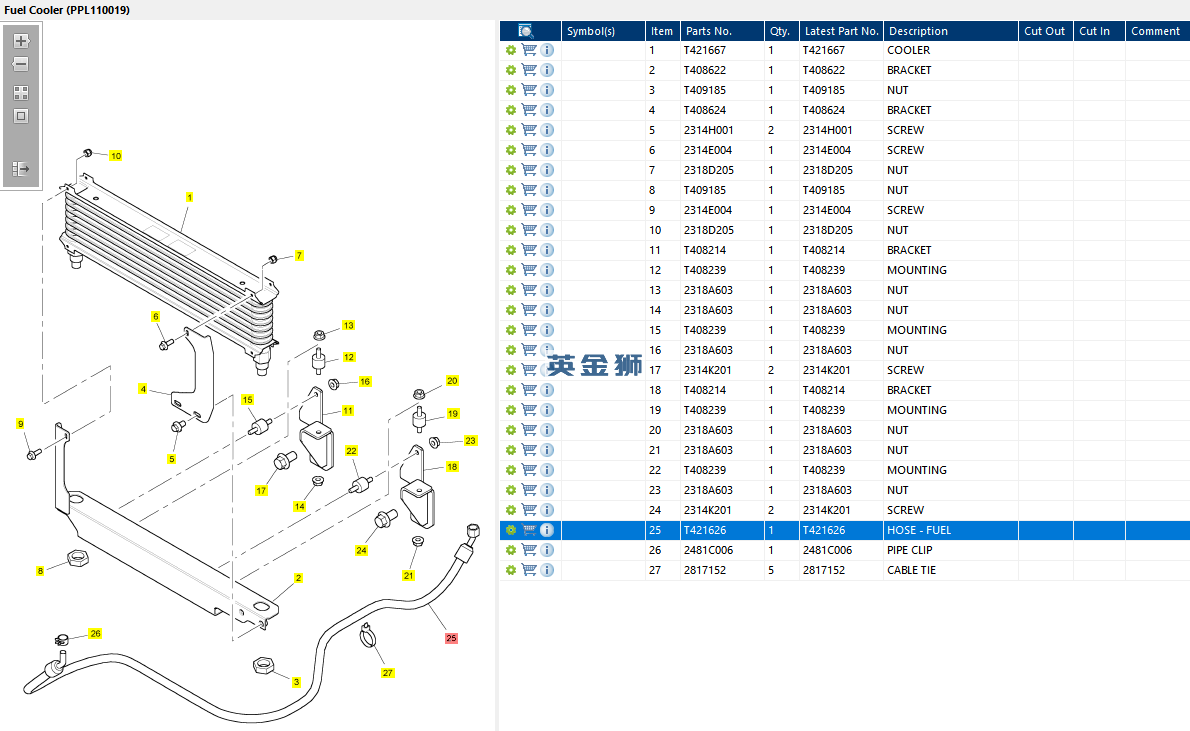Show info for item 12 MOUNTING
The image size is (1190, 731).
(547, 270)
